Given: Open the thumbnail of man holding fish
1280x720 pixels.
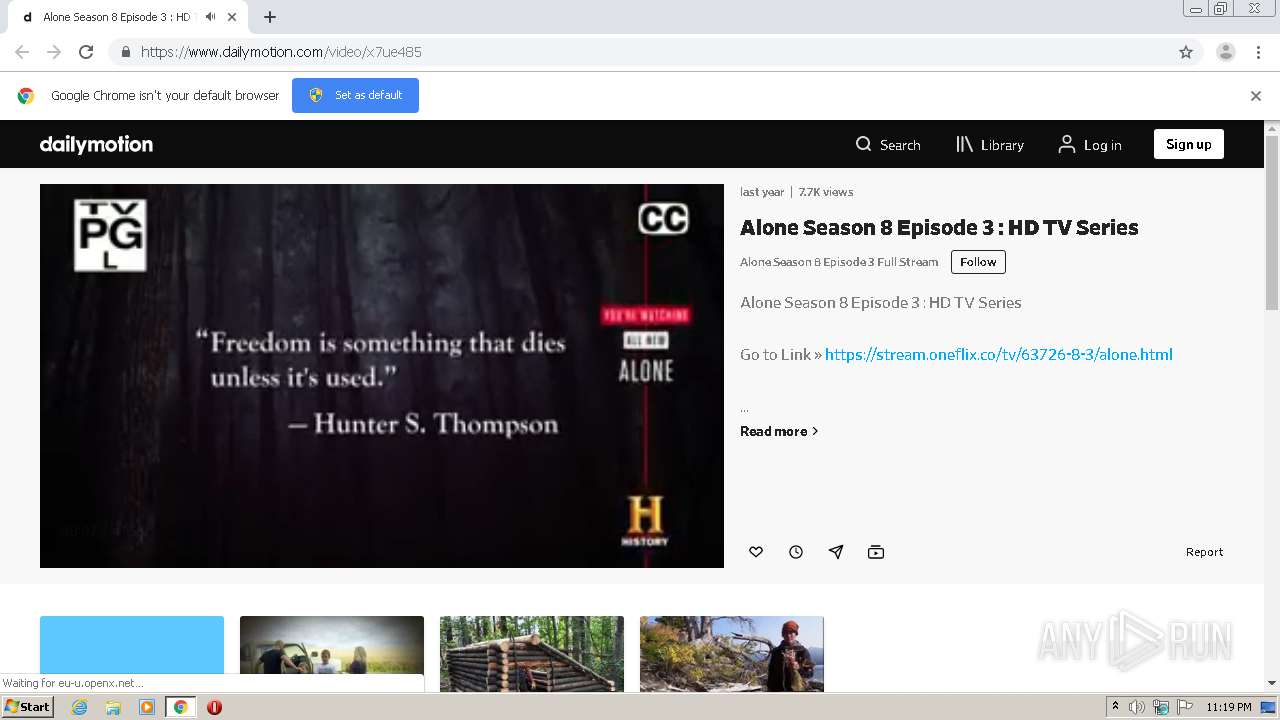Looking at the screenshot, I should (732, 654).
